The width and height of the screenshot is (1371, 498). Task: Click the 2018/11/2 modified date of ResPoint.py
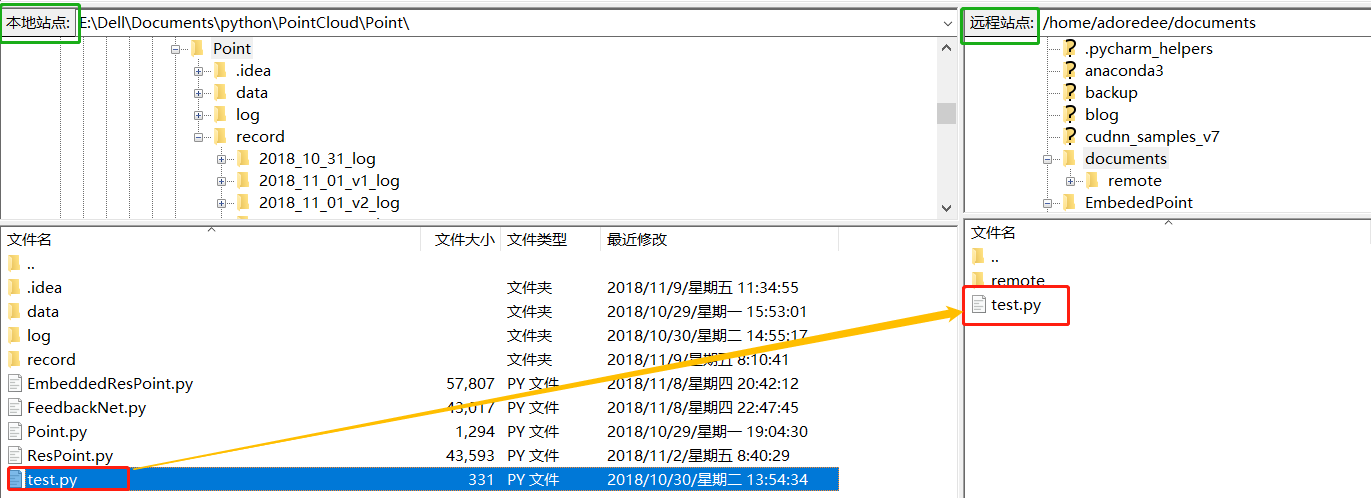pyautogui.click(x=697, y=455)
